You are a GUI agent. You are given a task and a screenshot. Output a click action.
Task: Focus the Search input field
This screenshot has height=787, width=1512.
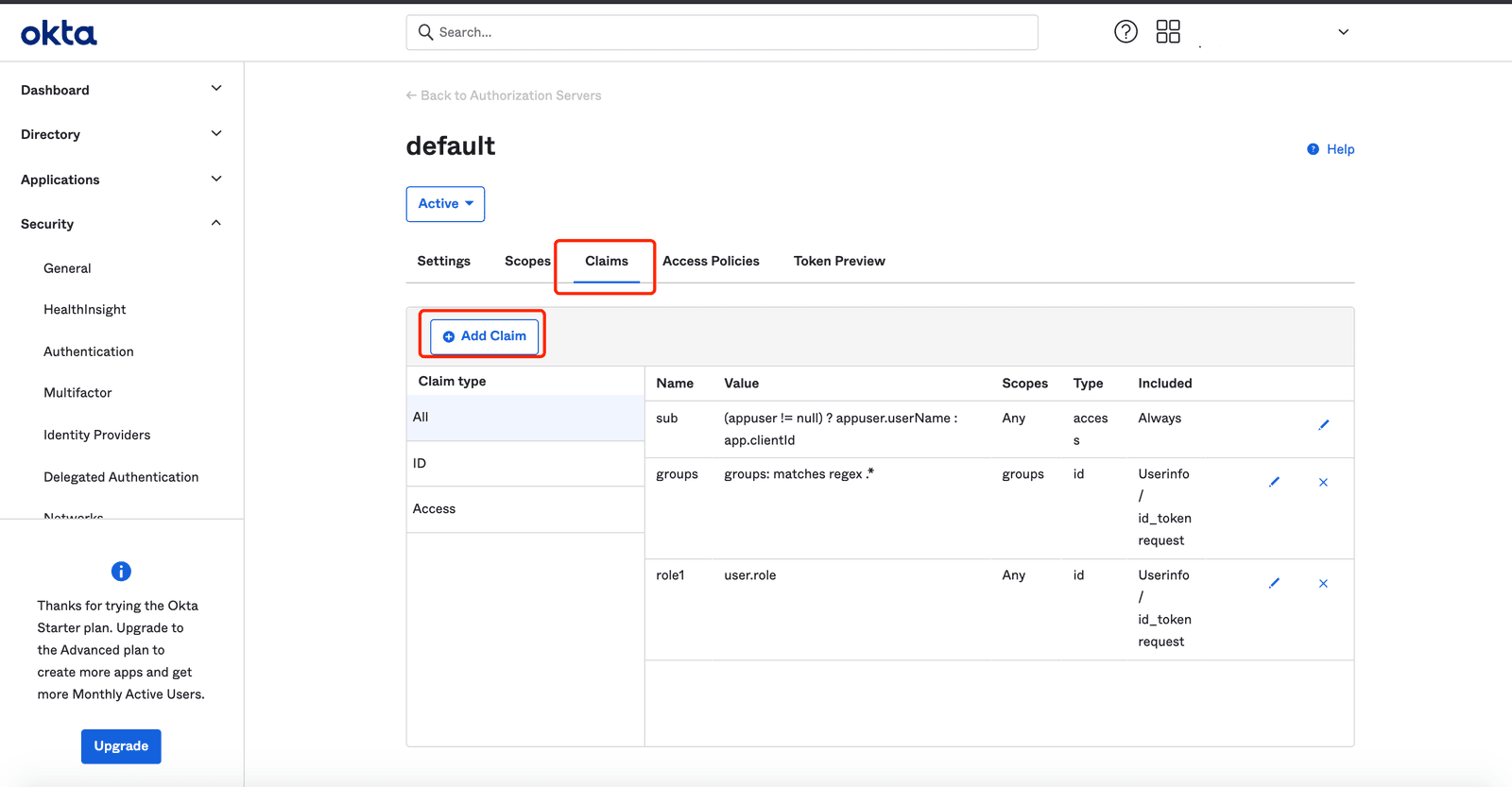pyautogui.click(x=722, y=32)
